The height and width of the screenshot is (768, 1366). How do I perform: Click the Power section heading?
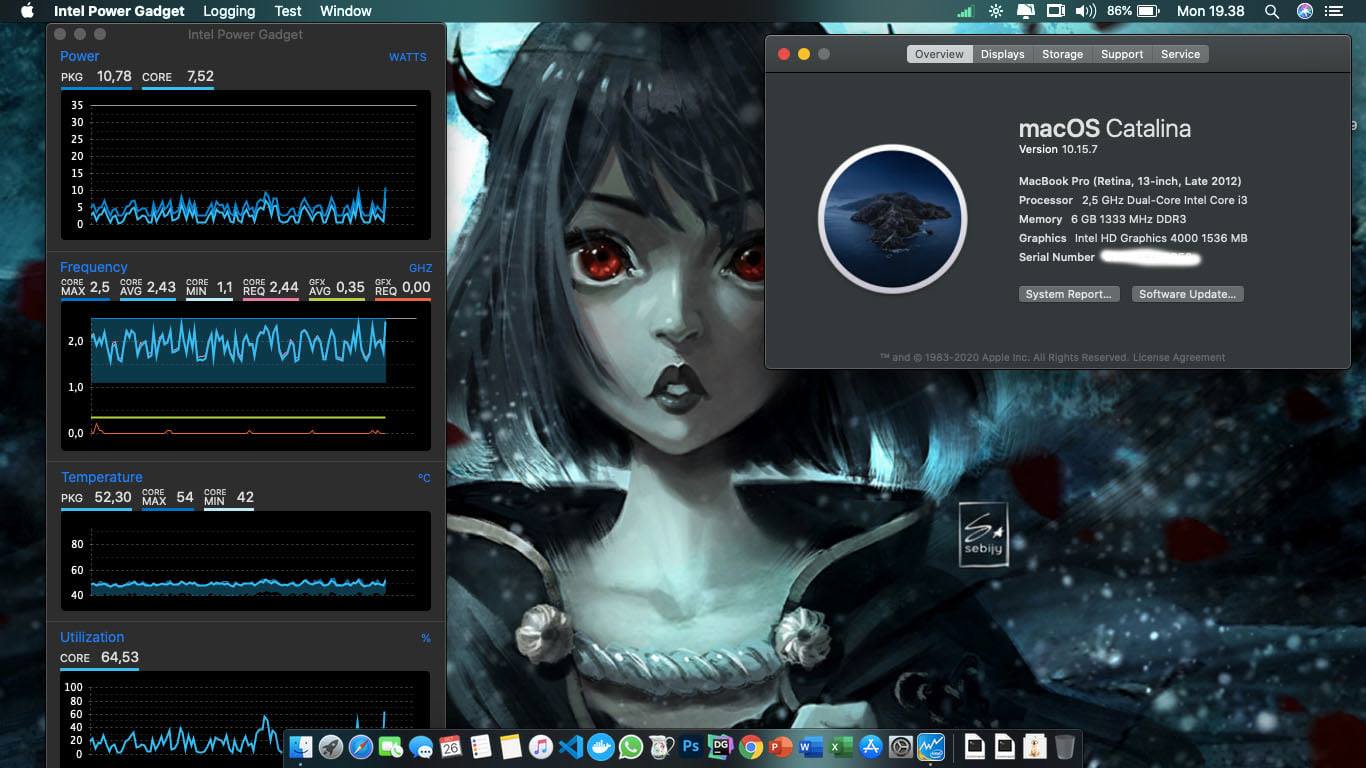(x=79, y=56)
